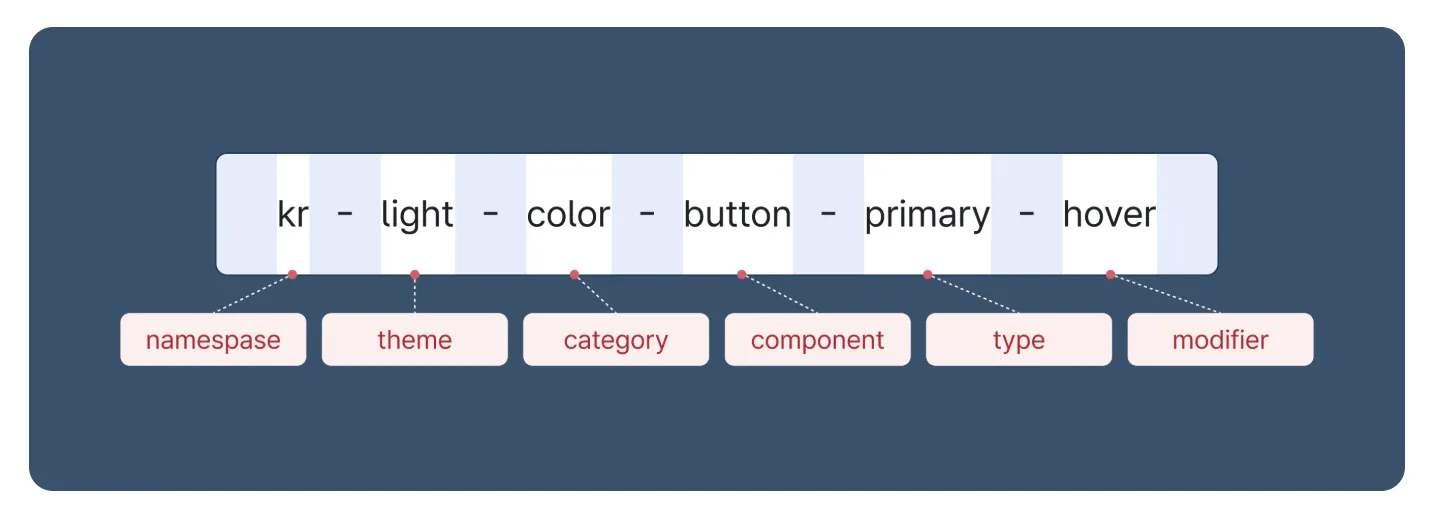The width and height of the screenshot is (1434, 510).
Task: Click the namespase label
Action: [x=213, y=340]
